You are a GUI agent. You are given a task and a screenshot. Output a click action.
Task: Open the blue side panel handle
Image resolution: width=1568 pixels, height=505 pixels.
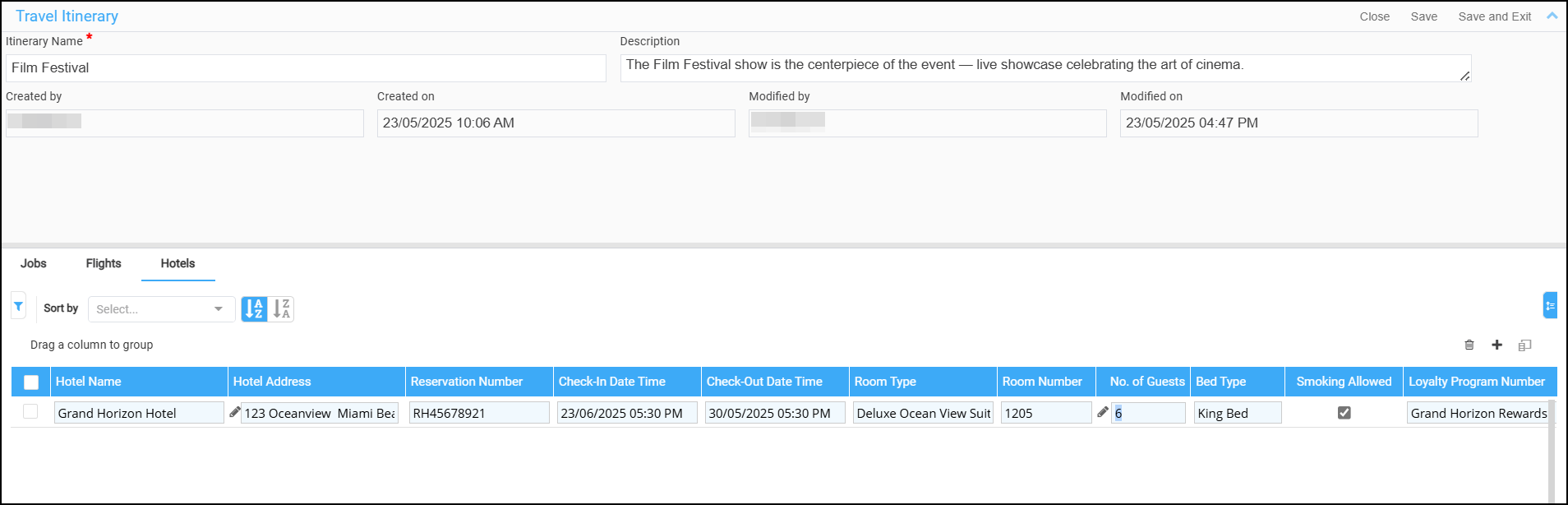[x=1550, y=305]
